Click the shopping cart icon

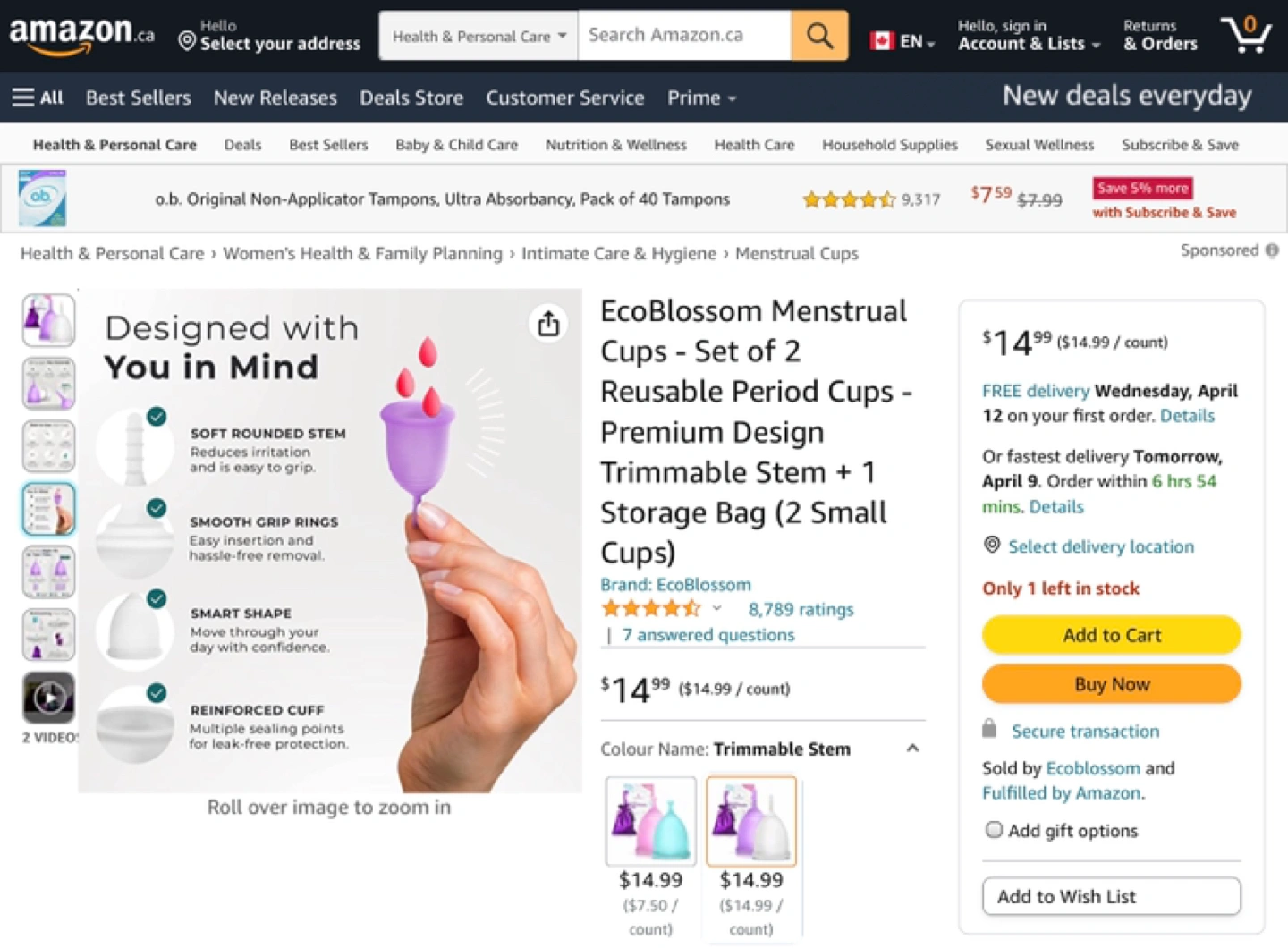coord(1245,36)
